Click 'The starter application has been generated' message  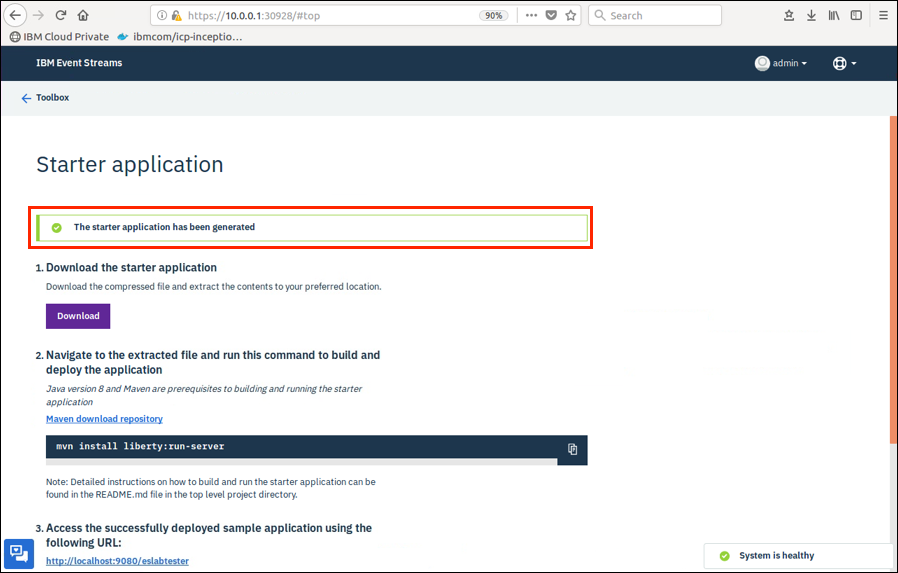pos(164,227)
